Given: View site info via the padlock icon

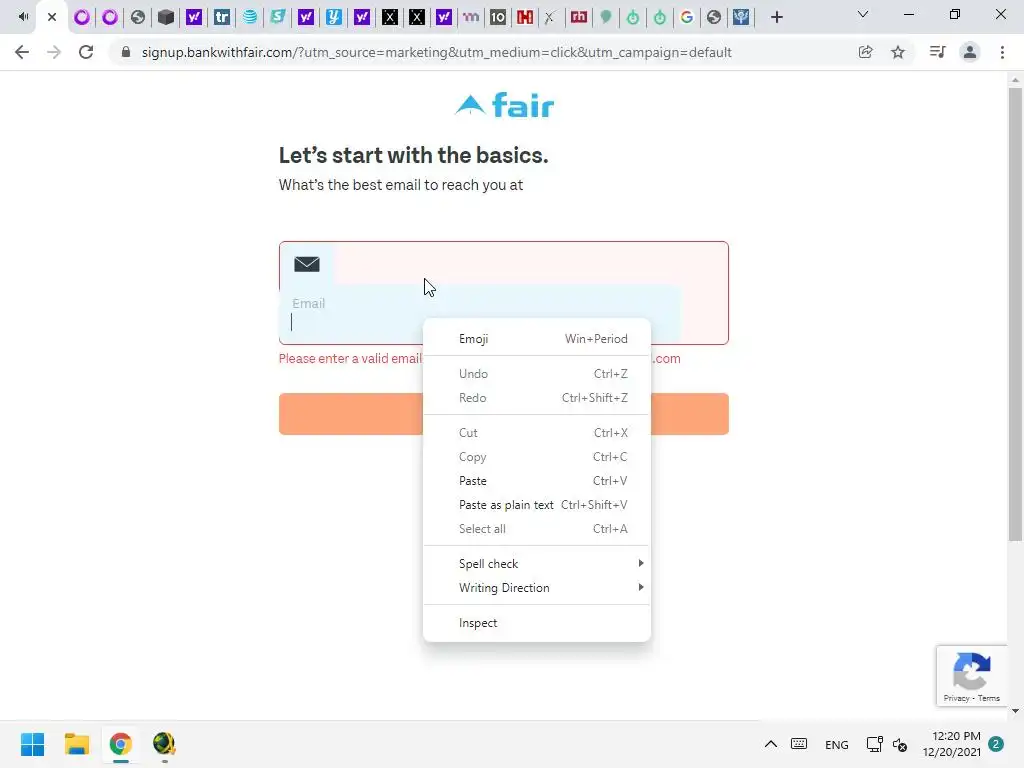Looking at the screenshot, I should coord(126,52).
